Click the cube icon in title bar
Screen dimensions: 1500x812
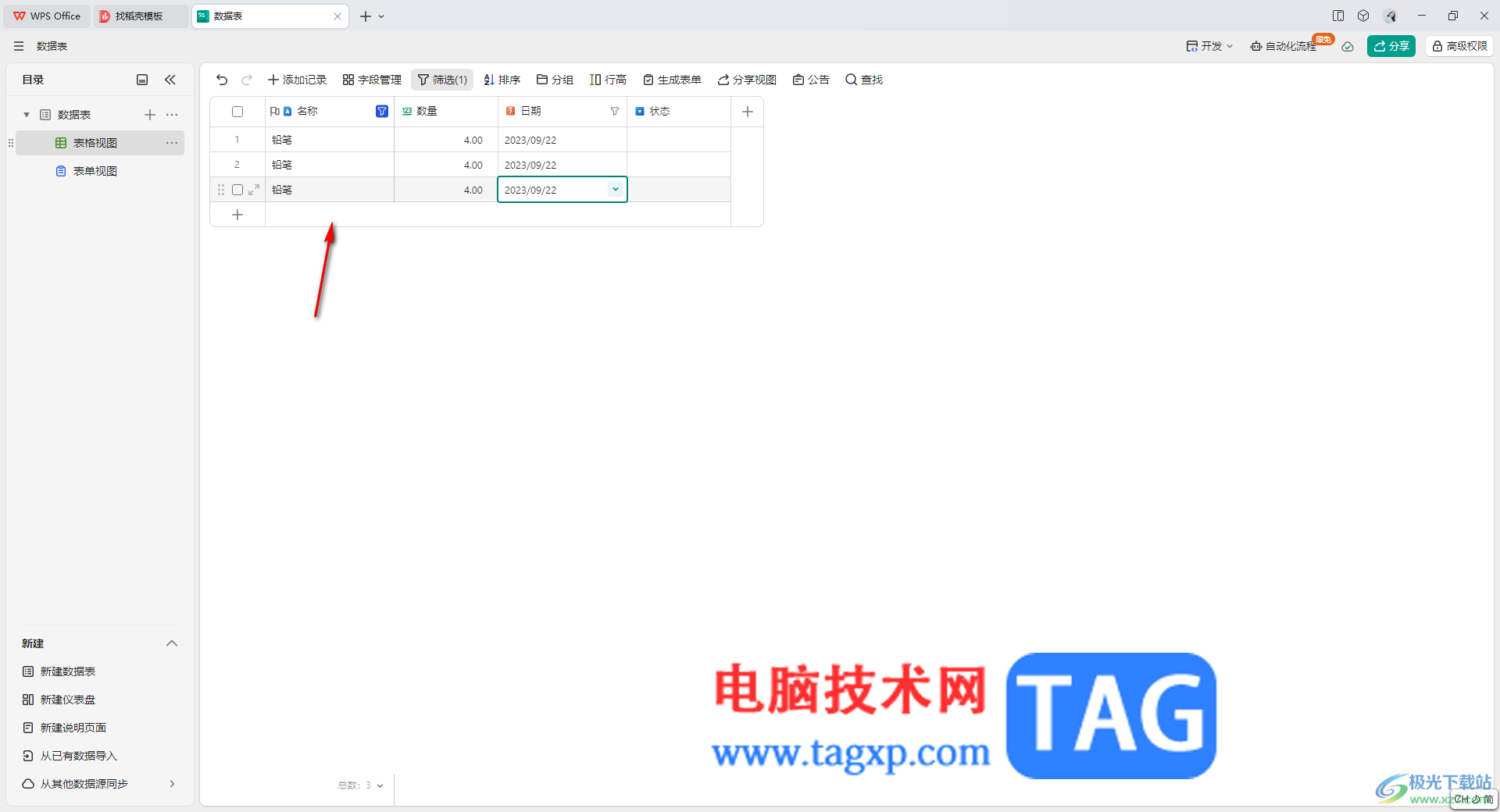pos(1363,16)
